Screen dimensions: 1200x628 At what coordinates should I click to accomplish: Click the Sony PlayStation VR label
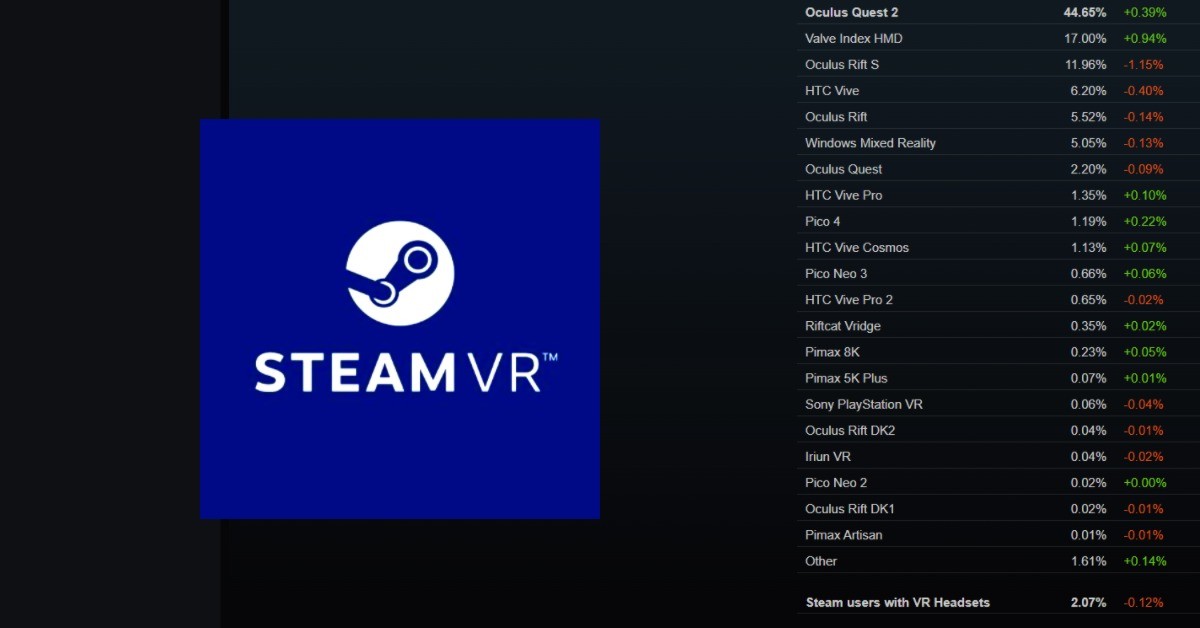[864, 404]
